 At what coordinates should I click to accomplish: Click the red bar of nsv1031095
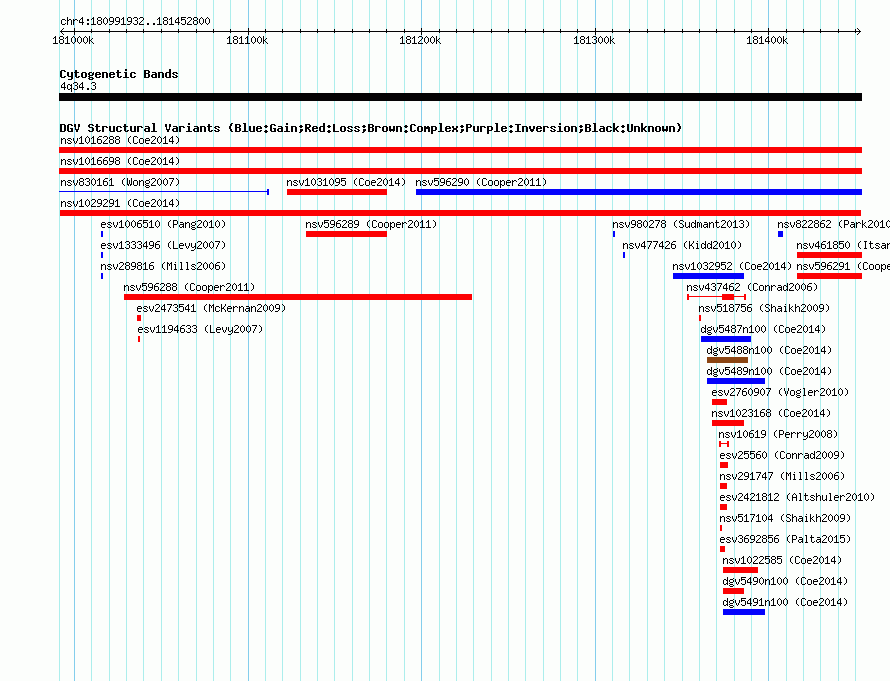337,192
